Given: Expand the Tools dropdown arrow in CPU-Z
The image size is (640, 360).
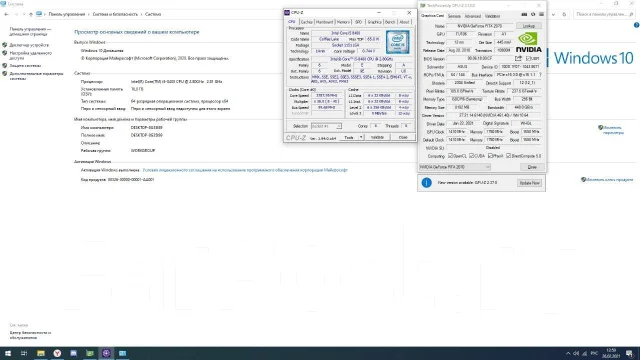Looking at the screenshot, I should (x=361, y=138).
